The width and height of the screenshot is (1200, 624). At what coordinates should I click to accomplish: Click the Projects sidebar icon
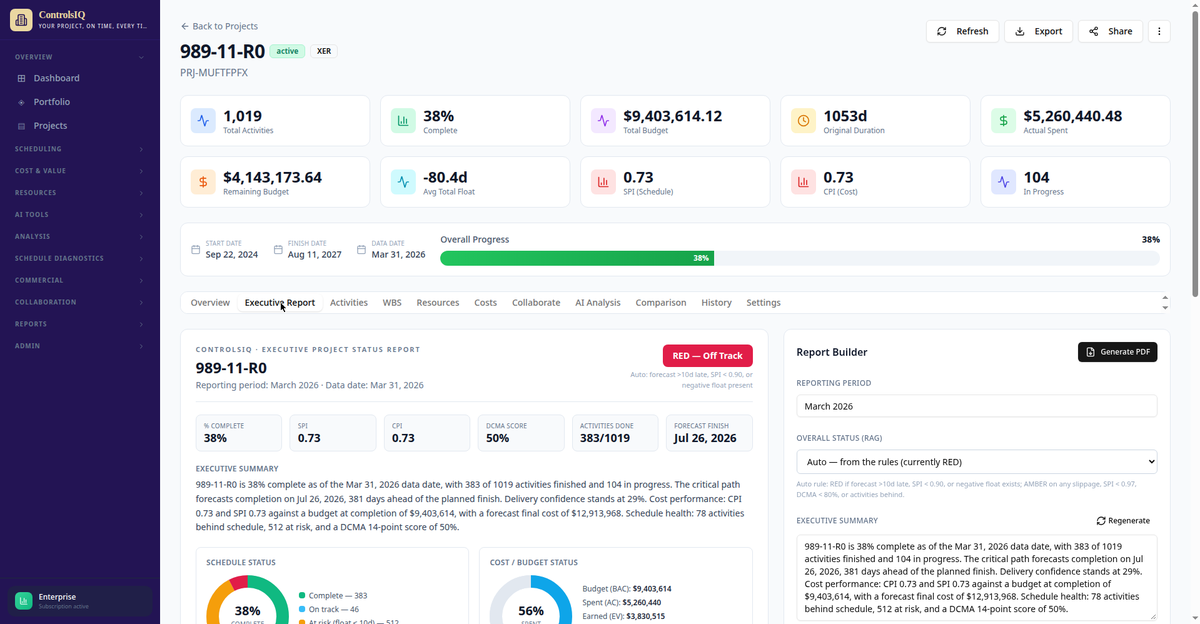(x=22, y=126)
